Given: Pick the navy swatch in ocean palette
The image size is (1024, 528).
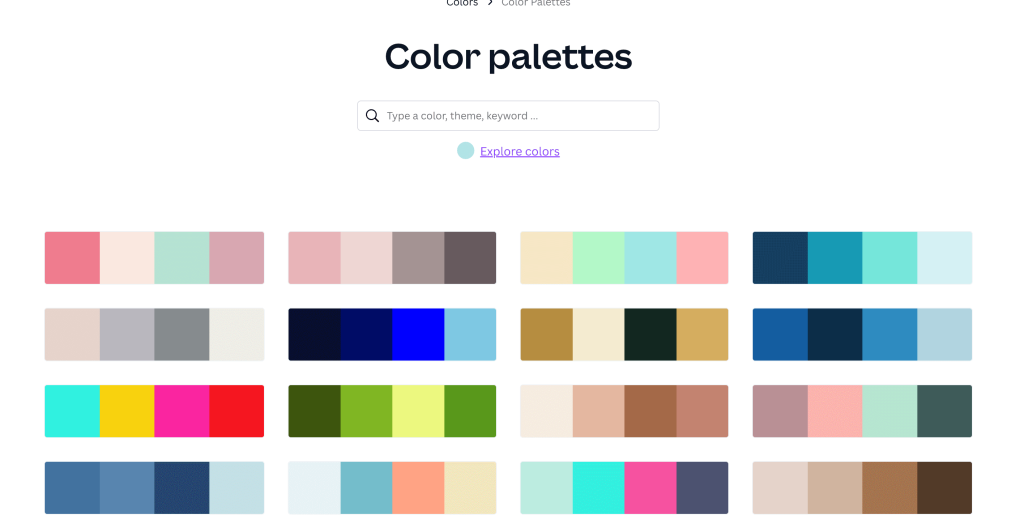Looking at the screenshot, I should point(780,258).
